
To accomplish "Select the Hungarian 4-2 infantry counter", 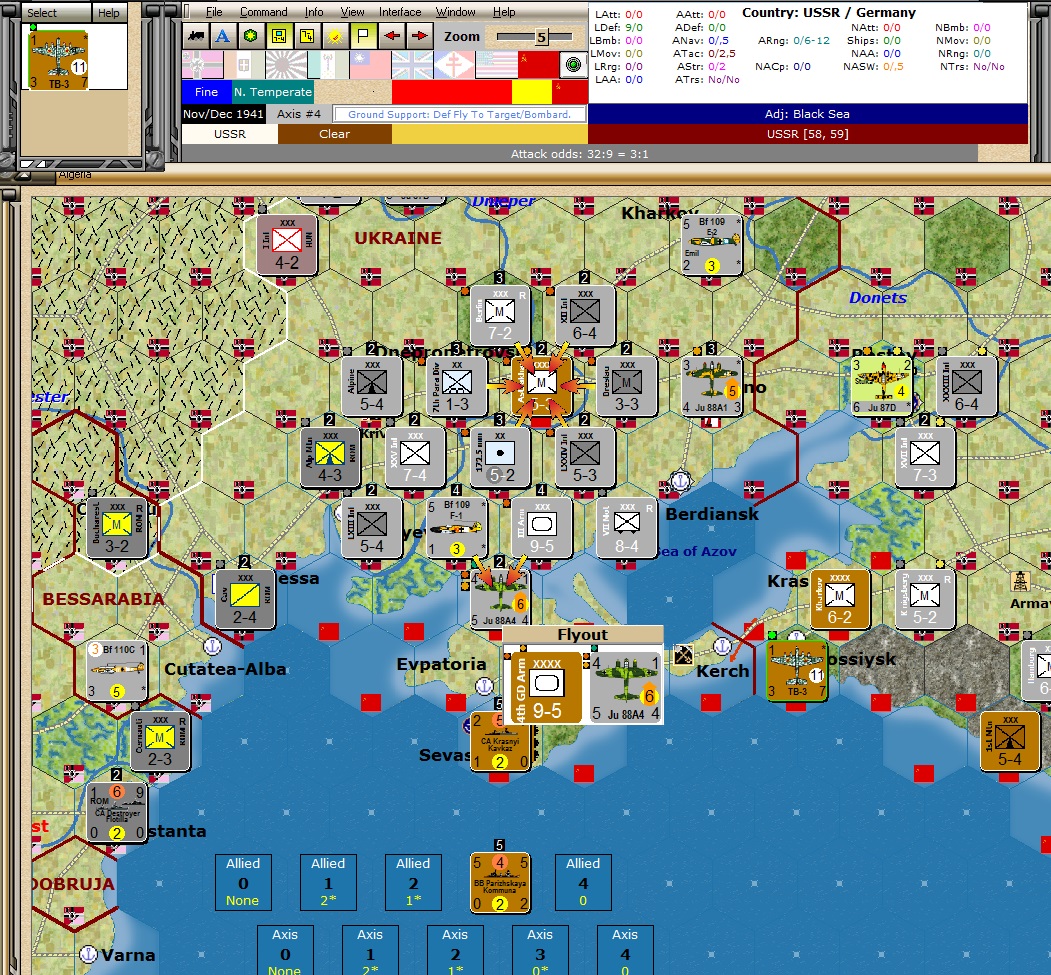I will pos(287,245).
